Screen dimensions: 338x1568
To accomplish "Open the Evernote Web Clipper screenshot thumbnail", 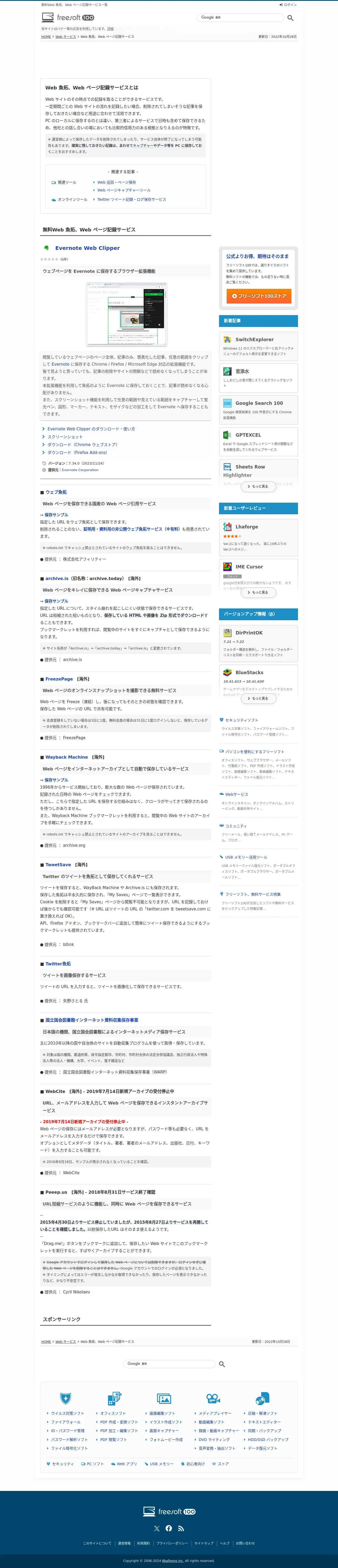I will pyautogui.click(x=127, y=314).
